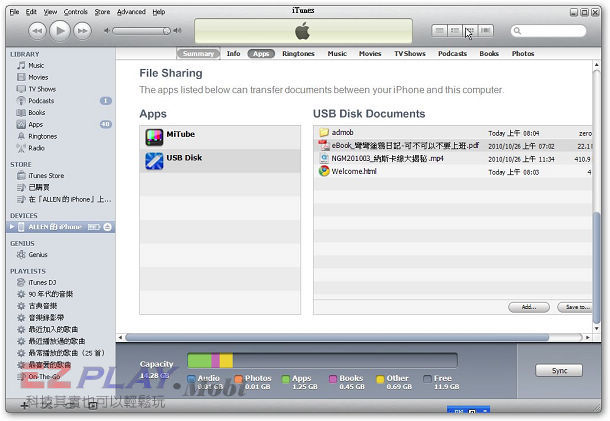The image size is (610, 421).
Task: Open the Genius playlist
Action: (x=37, y=254)
